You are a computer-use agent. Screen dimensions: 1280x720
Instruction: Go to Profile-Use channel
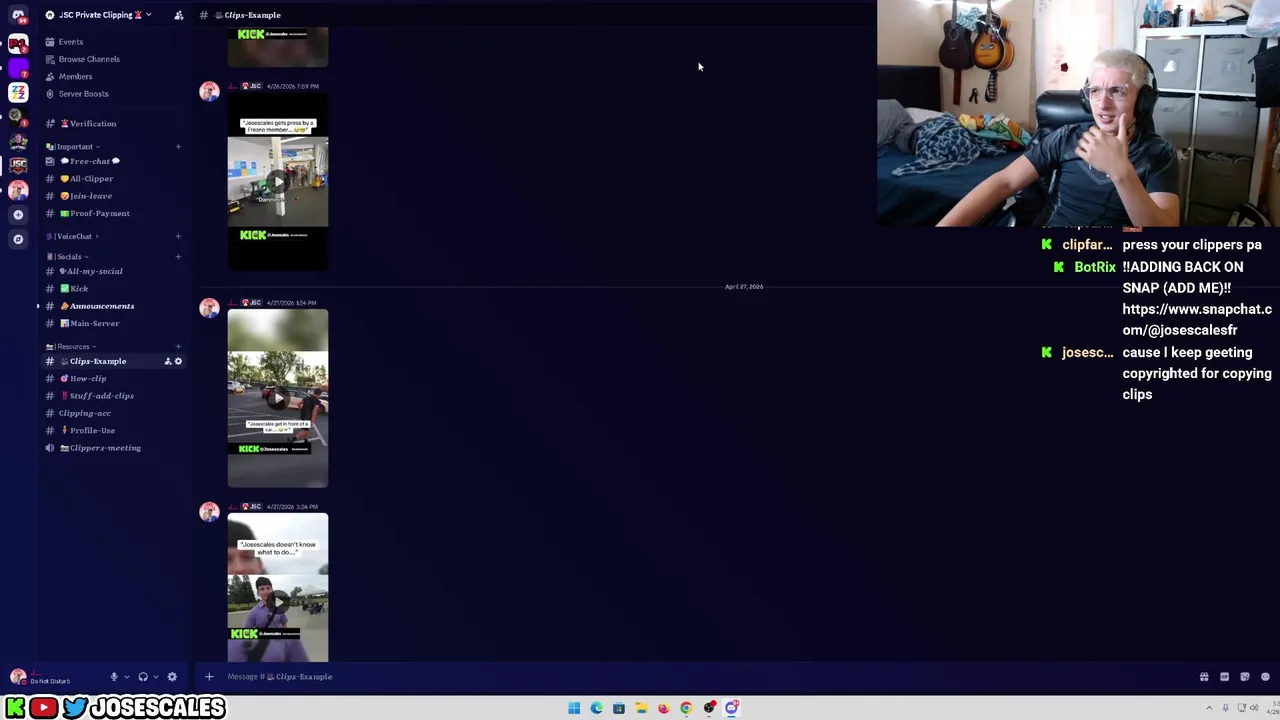point(114,430)
